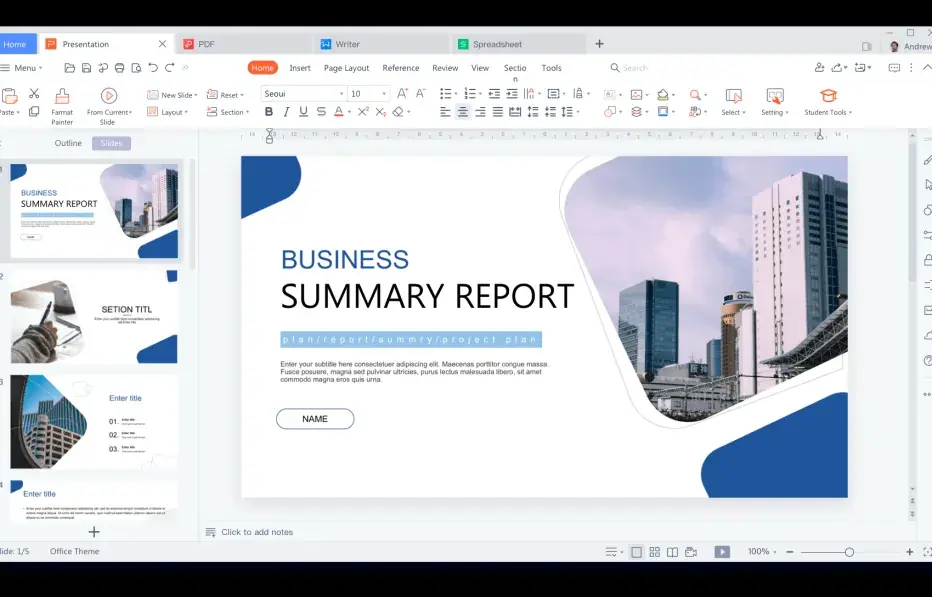
Task: Open the main Menu button
Action: (x=21, y=68)
